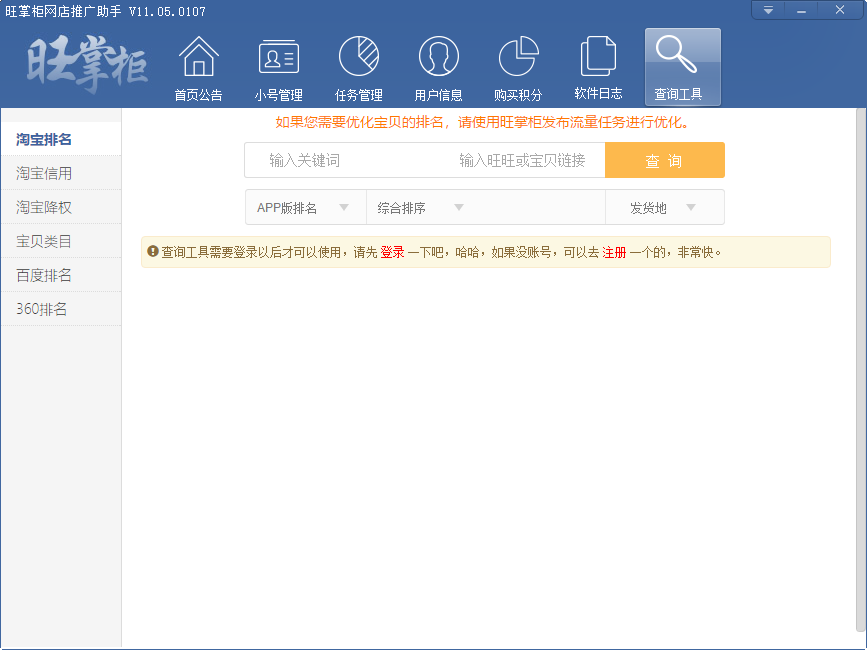Click the orange ranking optimization notice text
Screen dimensions: 867x650
coord(484,122)
